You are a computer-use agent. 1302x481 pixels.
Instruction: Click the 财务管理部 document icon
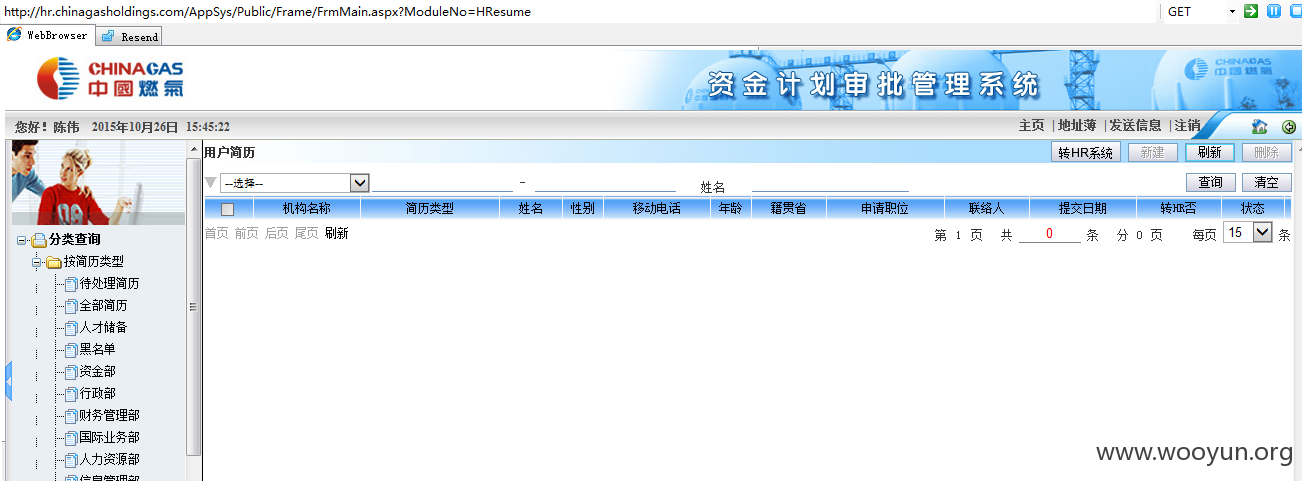71,416
